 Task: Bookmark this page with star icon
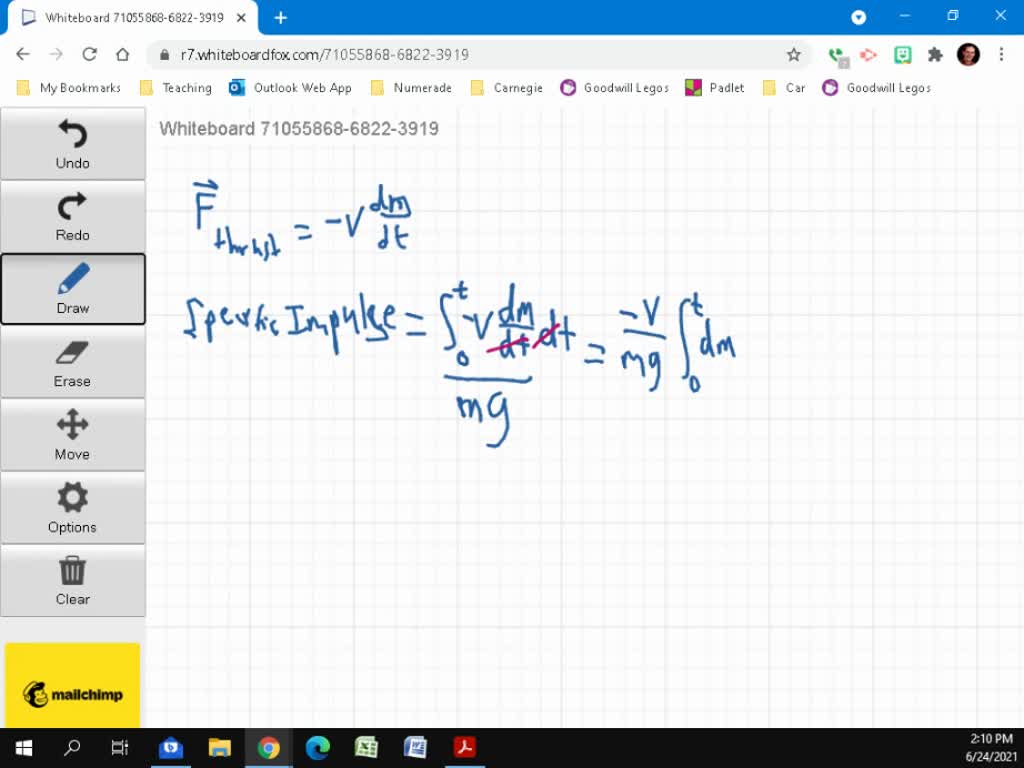(x=793, y=55)
